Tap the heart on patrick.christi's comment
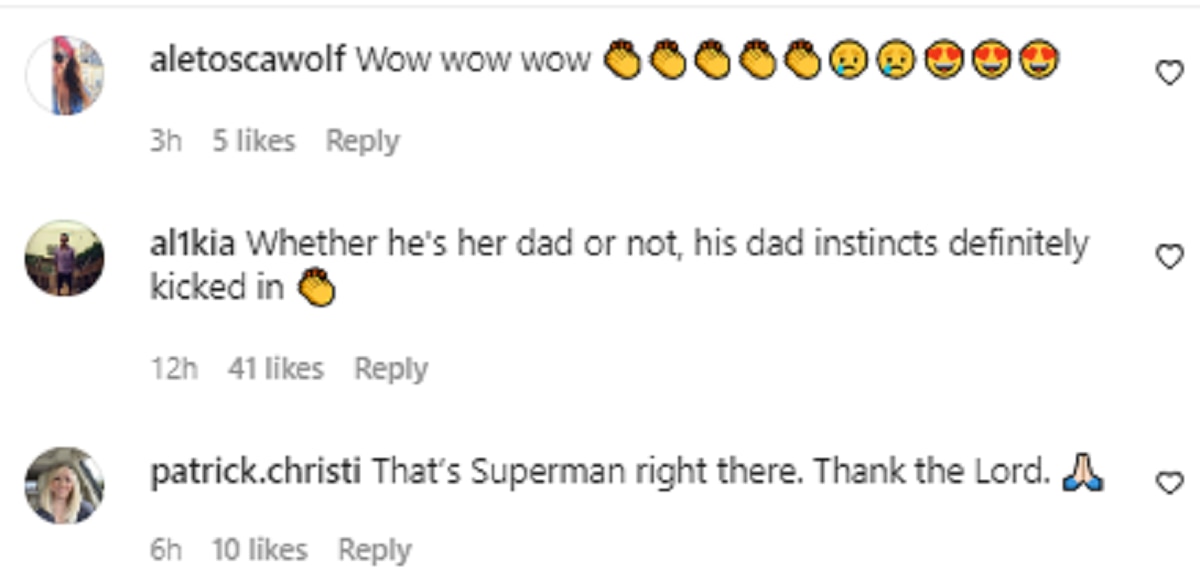Viewport: 1200px width, 582px height. pyautogui.click(x=1168, y=483)
